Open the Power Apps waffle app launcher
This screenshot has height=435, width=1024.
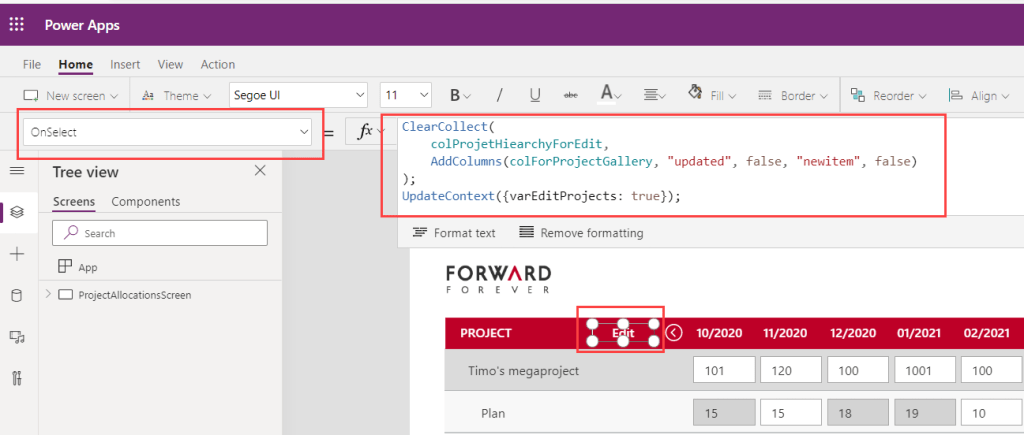click(x=17, y=25)
